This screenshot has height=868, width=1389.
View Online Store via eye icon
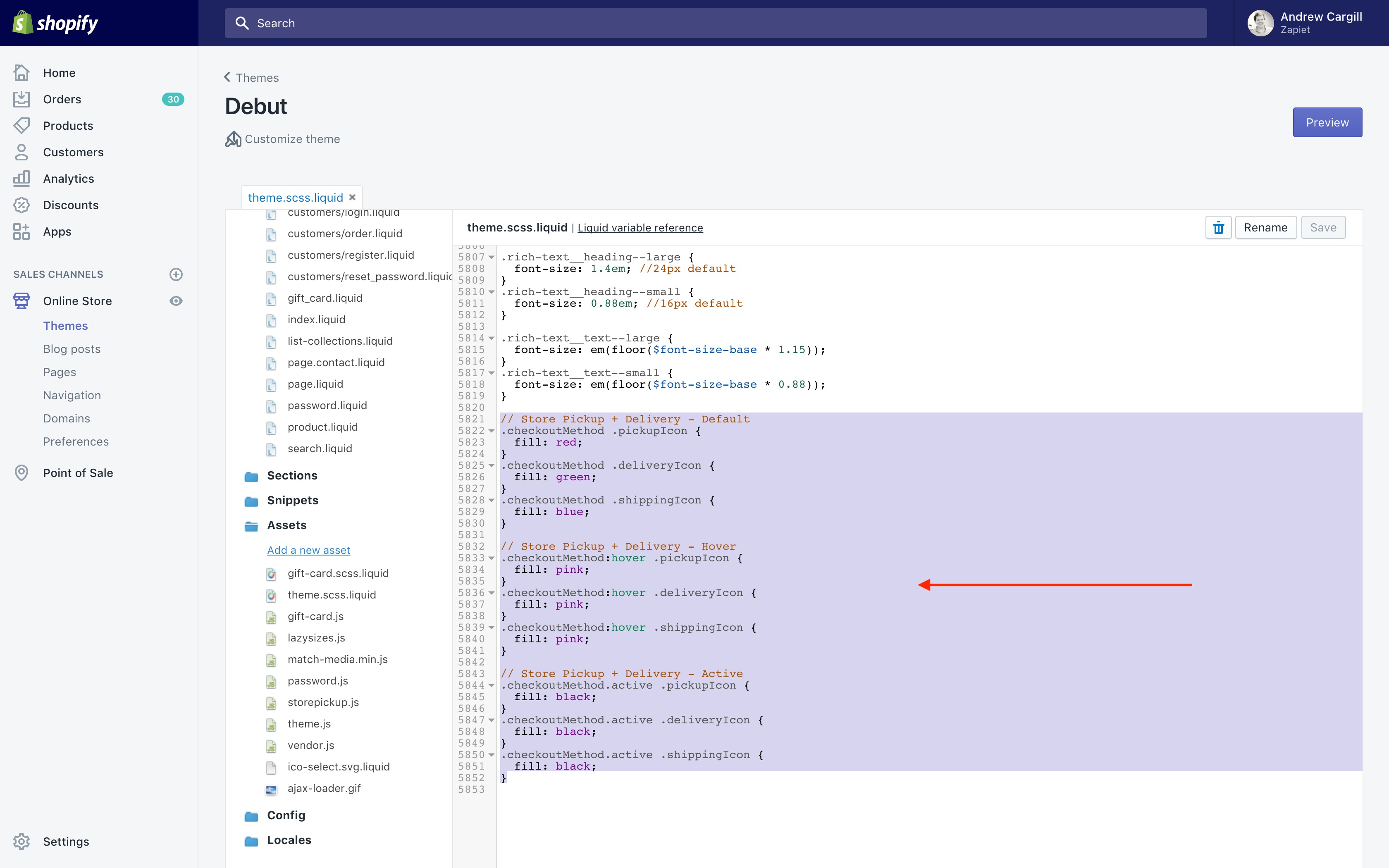(x=176, y=301)
